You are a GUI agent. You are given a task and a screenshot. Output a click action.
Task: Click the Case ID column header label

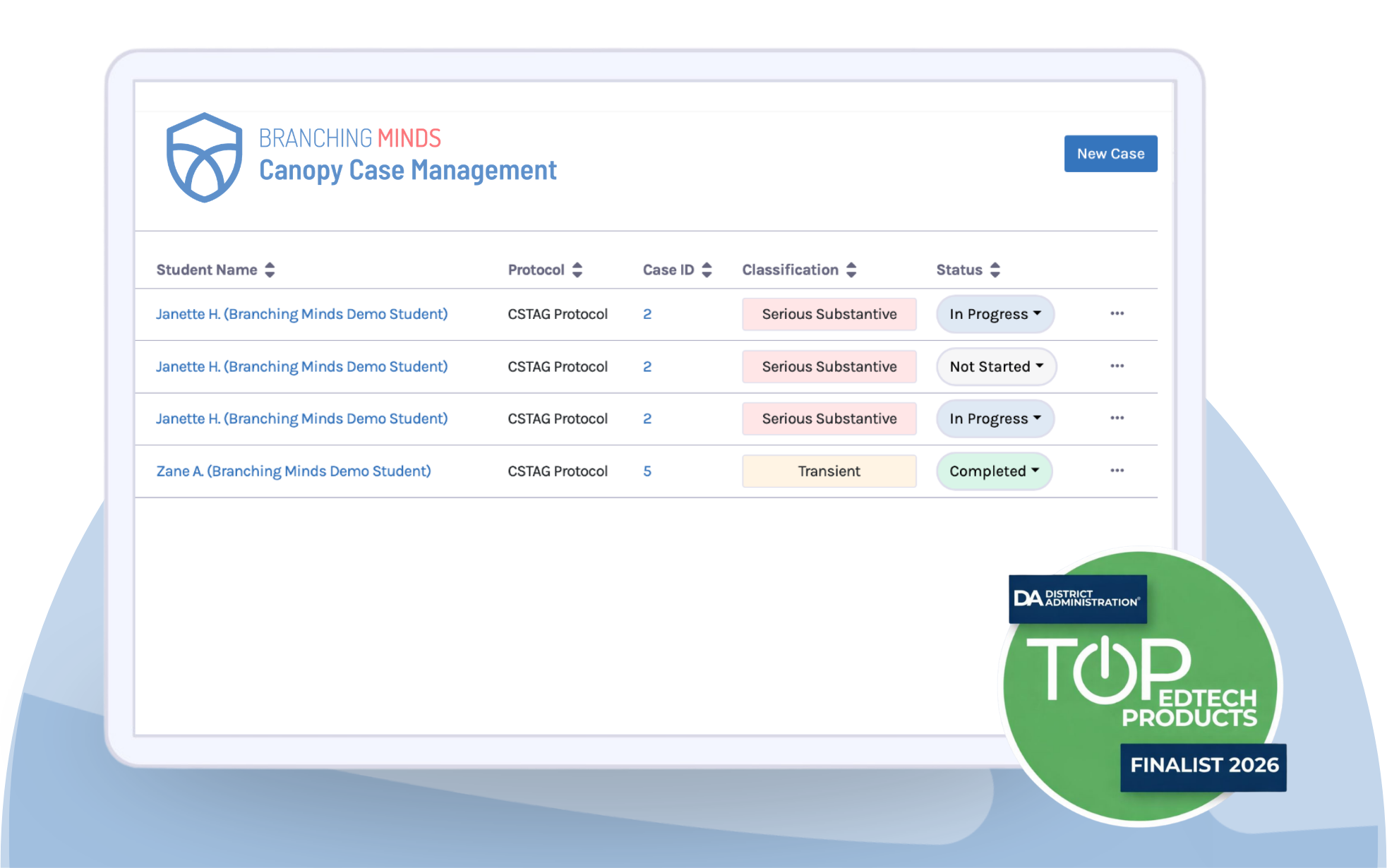(668, 270)
